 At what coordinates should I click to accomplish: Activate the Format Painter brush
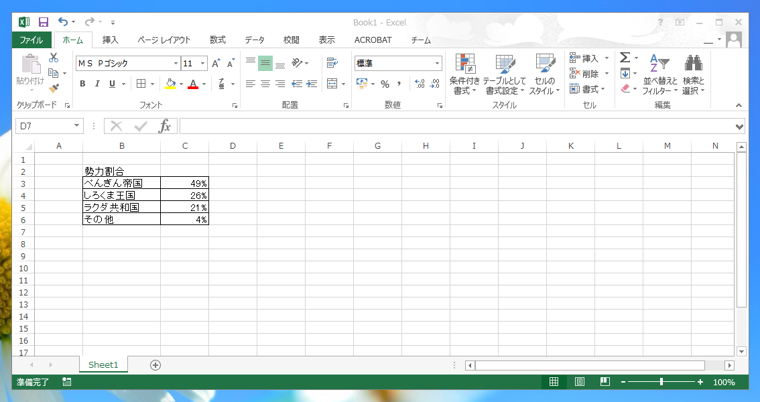53,88
